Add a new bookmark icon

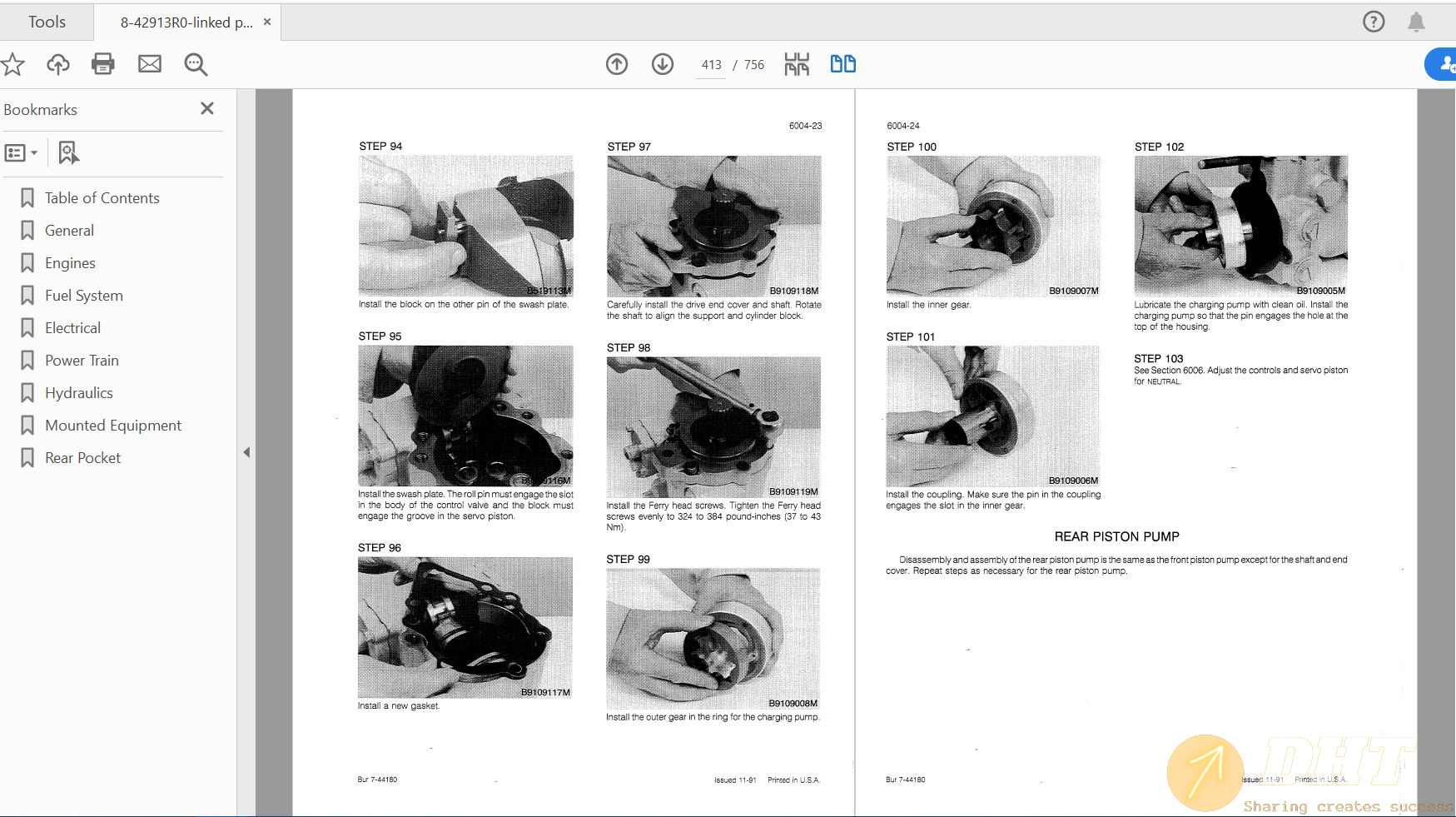pos(68,153)
